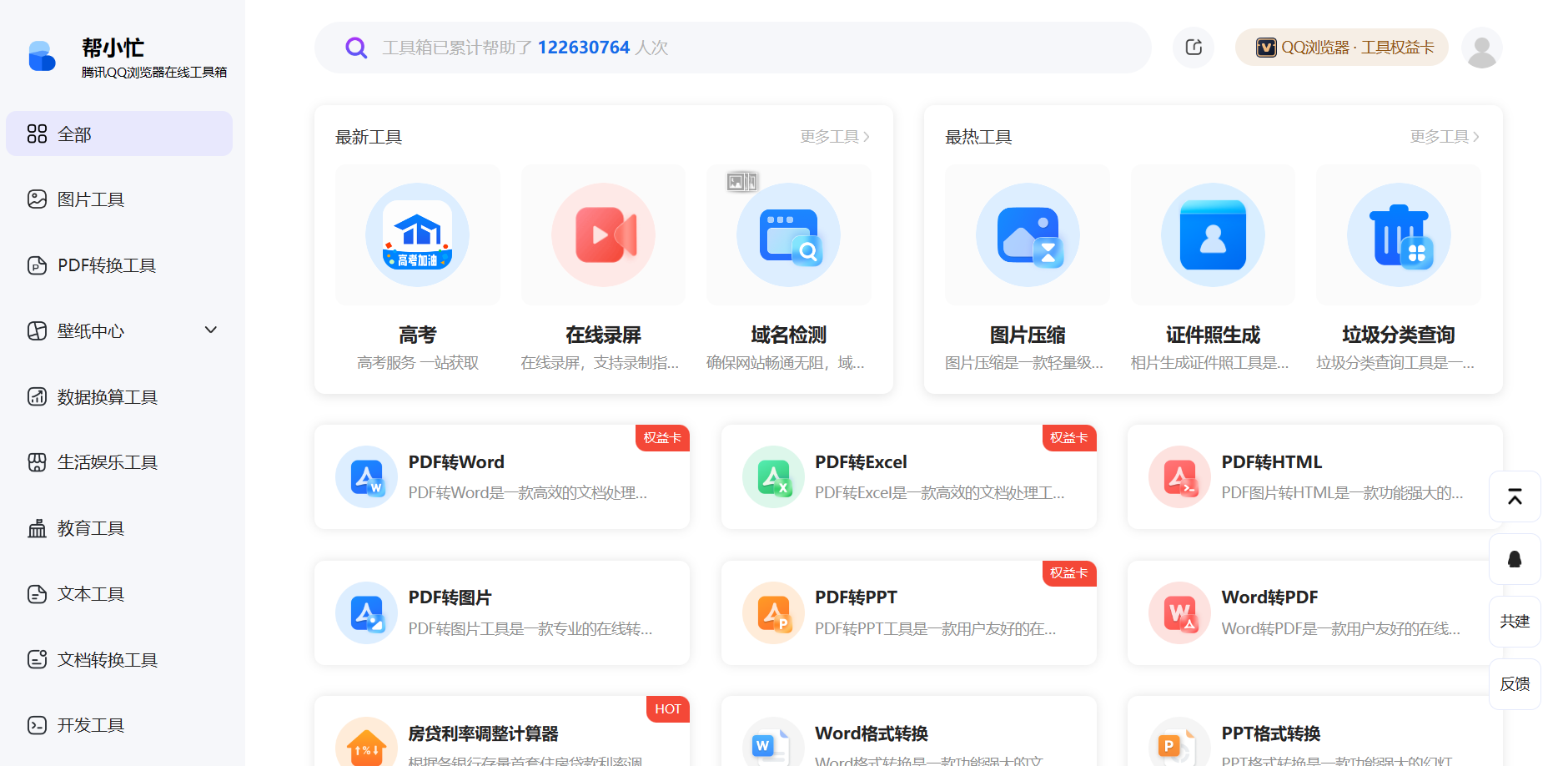1568x766 pixels.
Task: Open the 房贷利率调整计算器 title link
Action: click(483, 733)
